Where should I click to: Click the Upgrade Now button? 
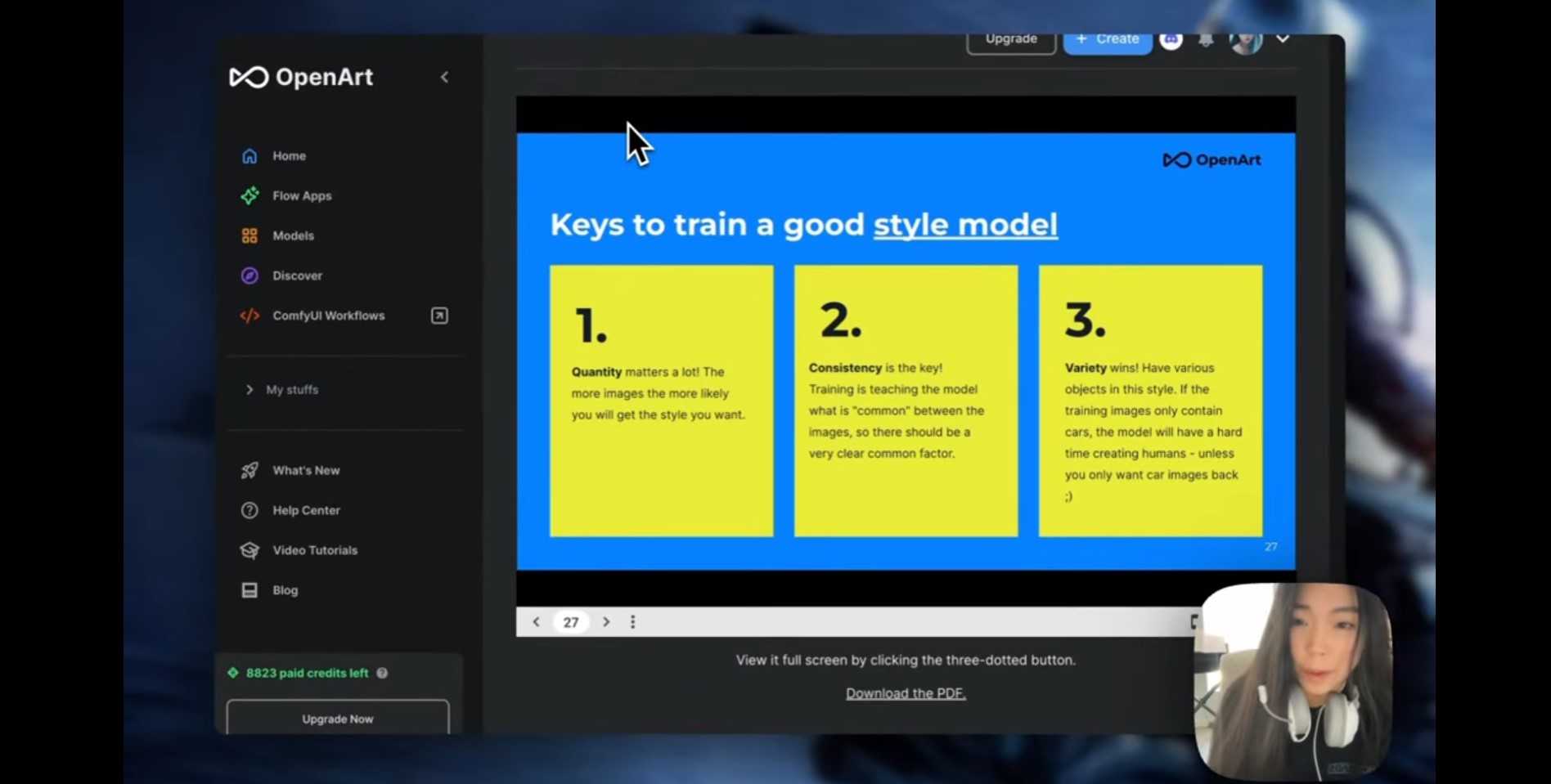337,719
